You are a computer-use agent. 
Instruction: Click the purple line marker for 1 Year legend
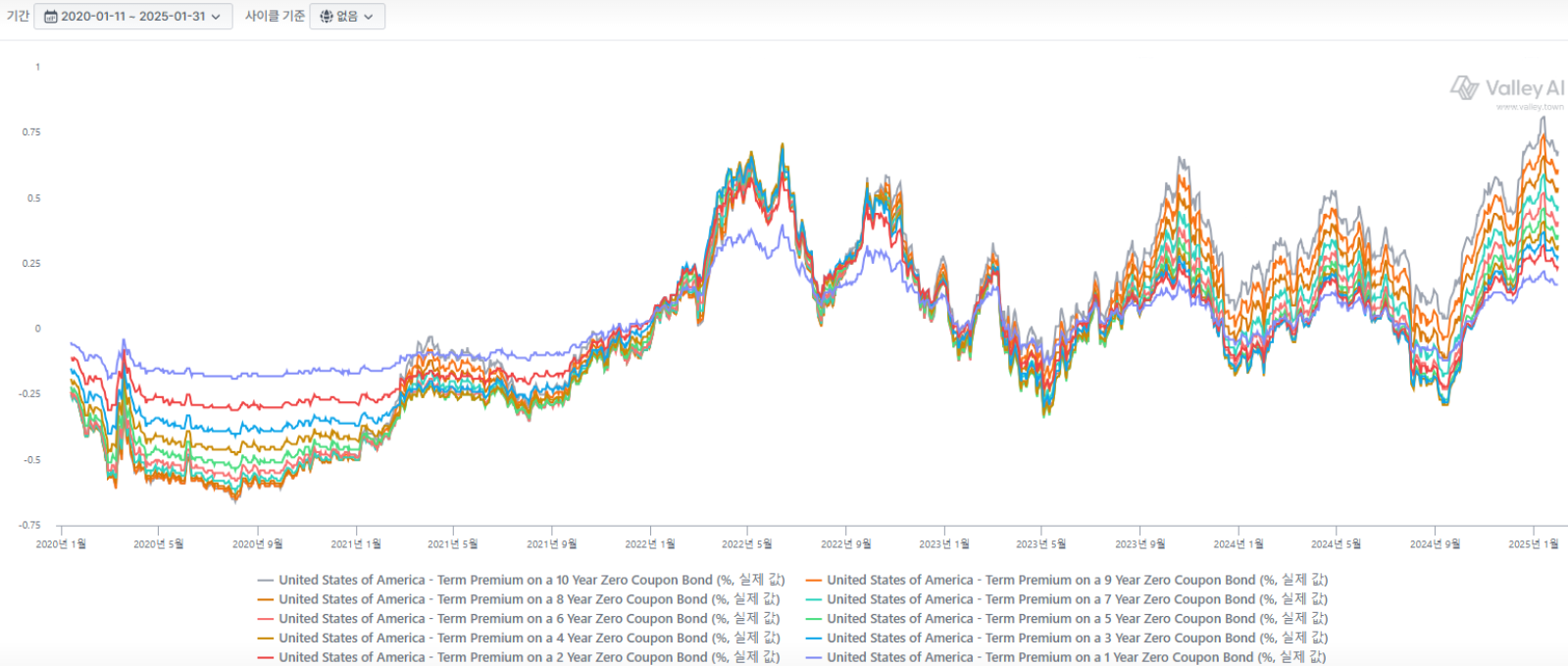(x=813, y=657)
